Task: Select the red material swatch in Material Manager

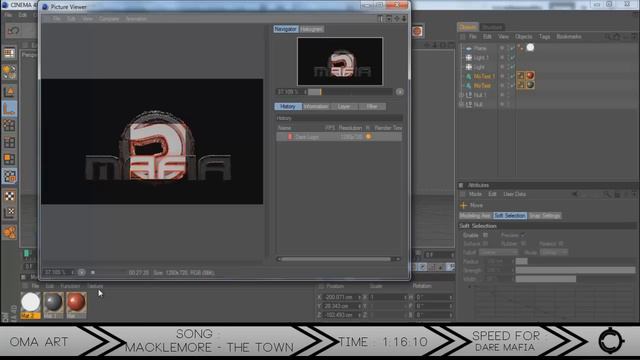Action: pos(76,304)
